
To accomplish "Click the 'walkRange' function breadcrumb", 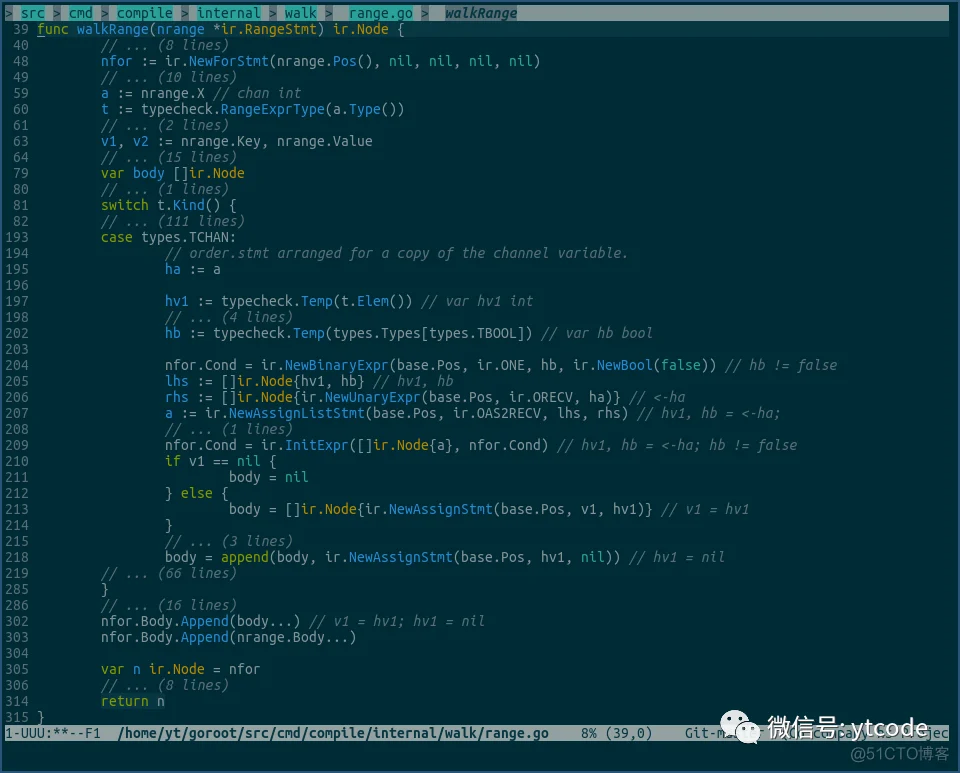I will pos(481,13).
